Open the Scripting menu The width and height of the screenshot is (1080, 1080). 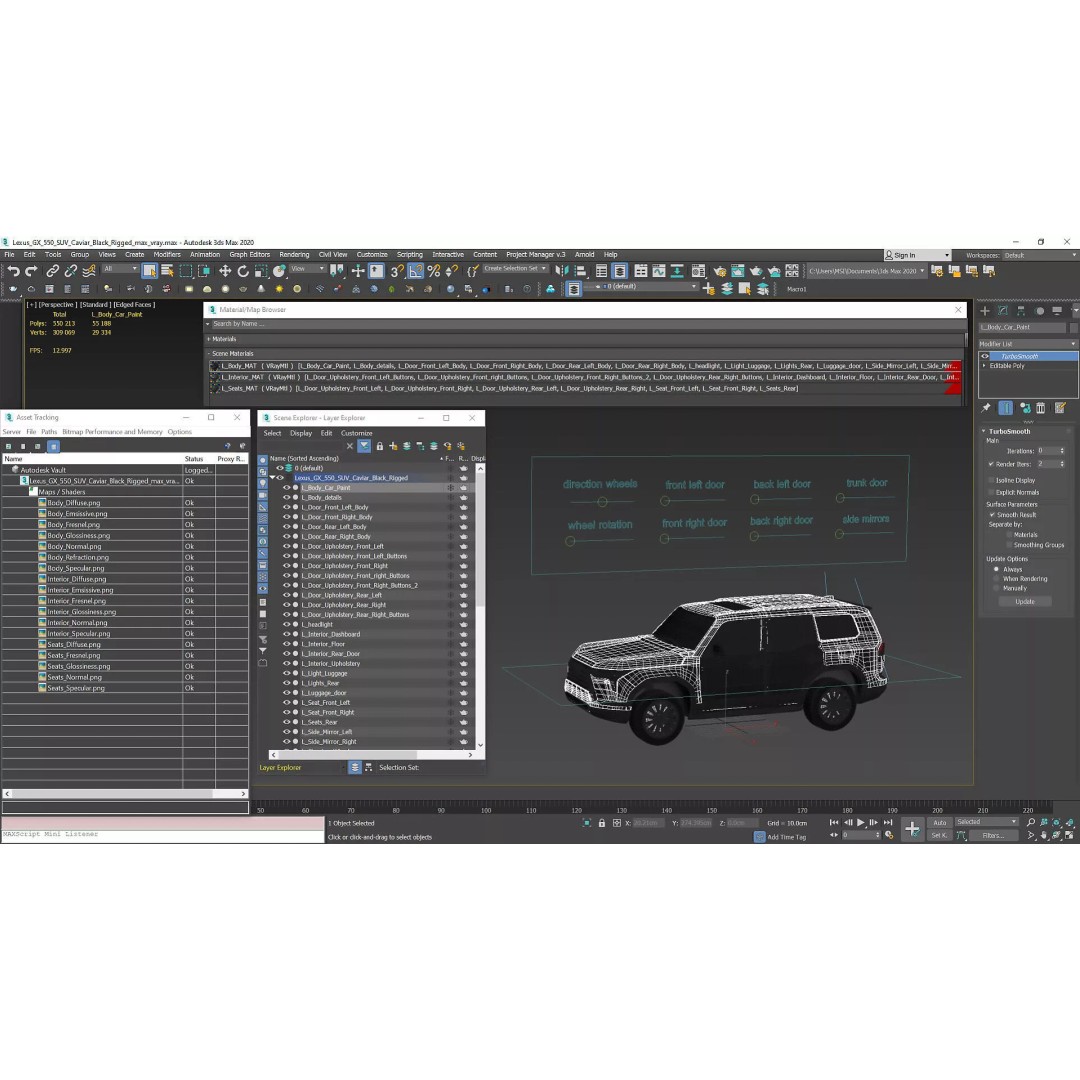(x=410, y=255)
